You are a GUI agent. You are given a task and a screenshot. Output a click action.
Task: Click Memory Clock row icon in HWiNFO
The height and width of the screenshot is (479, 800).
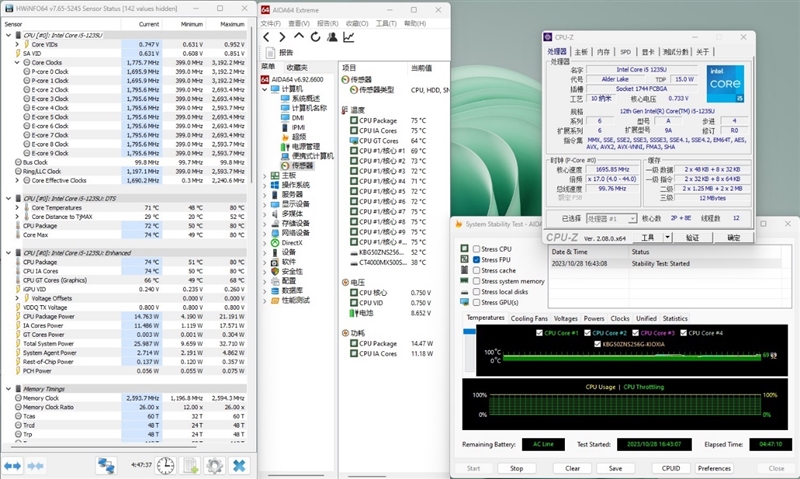[x=18, y=398]
